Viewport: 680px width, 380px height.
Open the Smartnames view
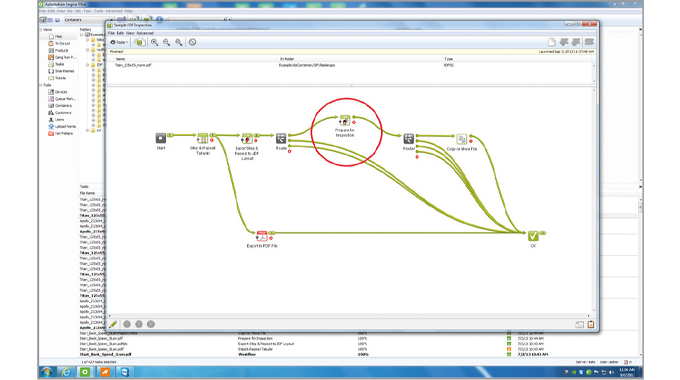[61, 71]
